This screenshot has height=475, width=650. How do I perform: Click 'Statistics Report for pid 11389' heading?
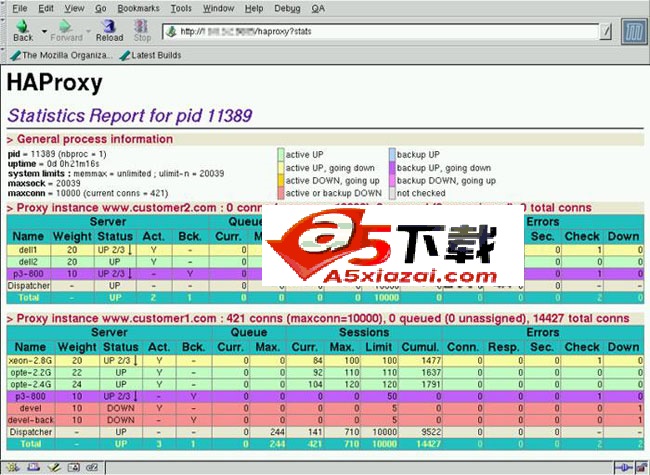point(130,116)
